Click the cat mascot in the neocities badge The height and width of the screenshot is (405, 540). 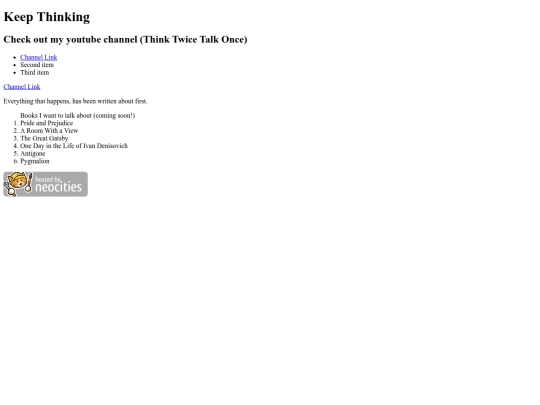(17, 184)
